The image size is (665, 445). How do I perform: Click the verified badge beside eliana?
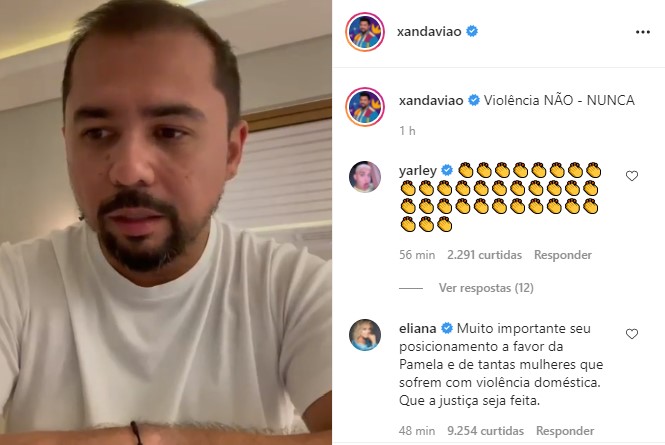447,328
